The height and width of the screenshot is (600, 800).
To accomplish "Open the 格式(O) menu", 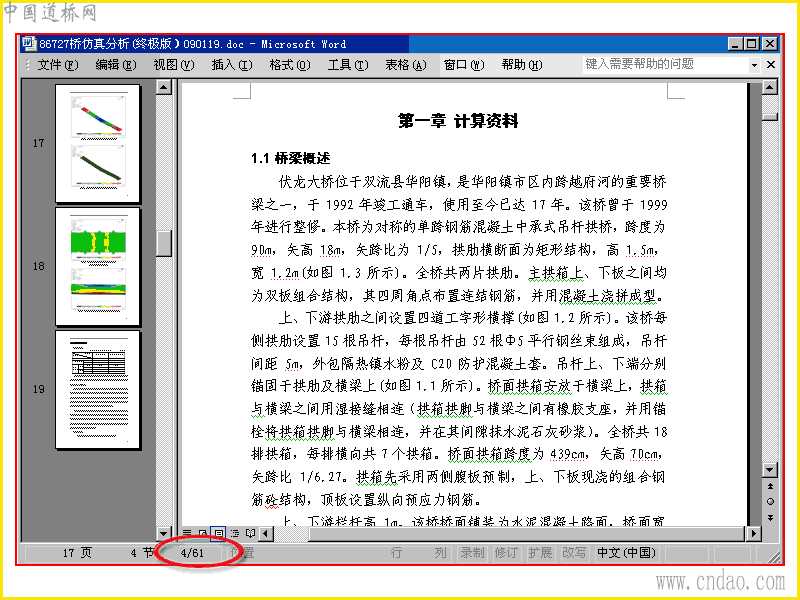I will (289, 65).
